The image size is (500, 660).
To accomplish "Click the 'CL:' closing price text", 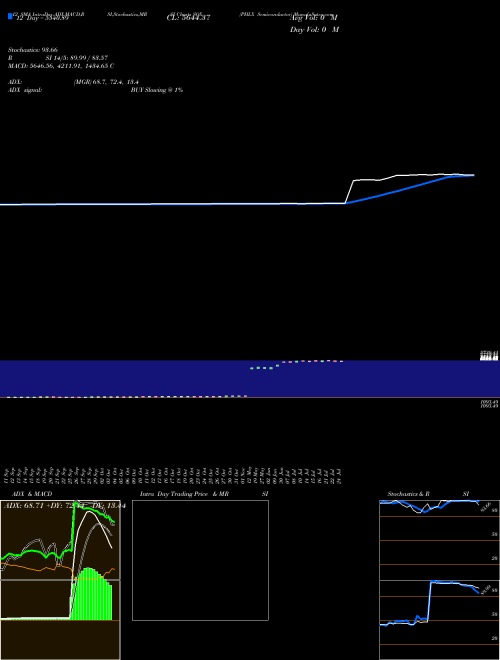I will 189,18.
